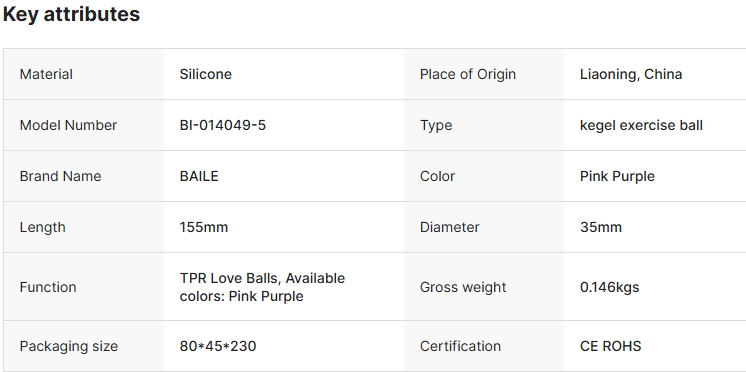746x372 pixels.
Task: Click the Pink Purple color value
Action: pos(617,176)
